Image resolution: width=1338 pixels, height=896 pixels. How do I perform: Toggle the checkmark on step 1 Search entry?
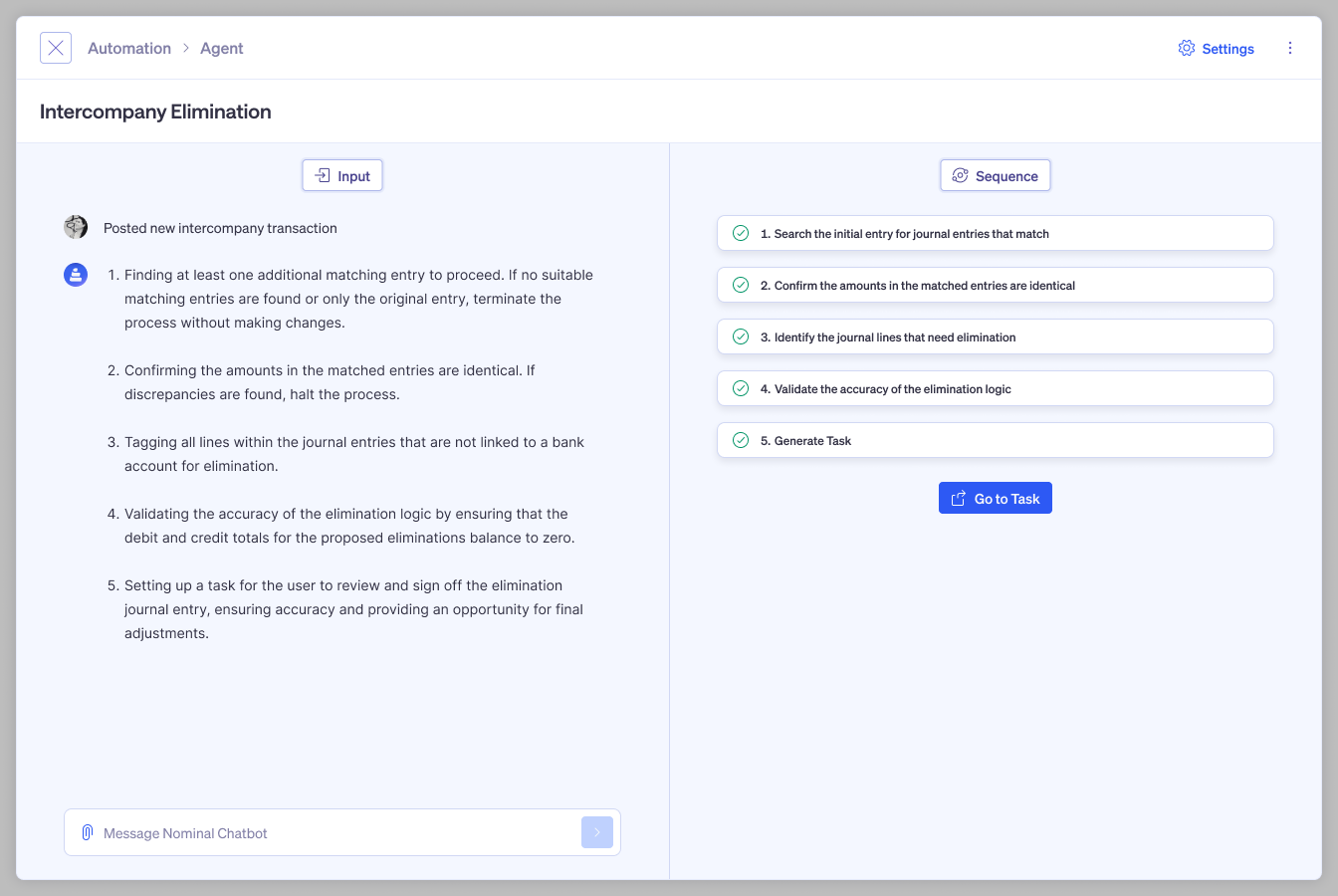740,232
